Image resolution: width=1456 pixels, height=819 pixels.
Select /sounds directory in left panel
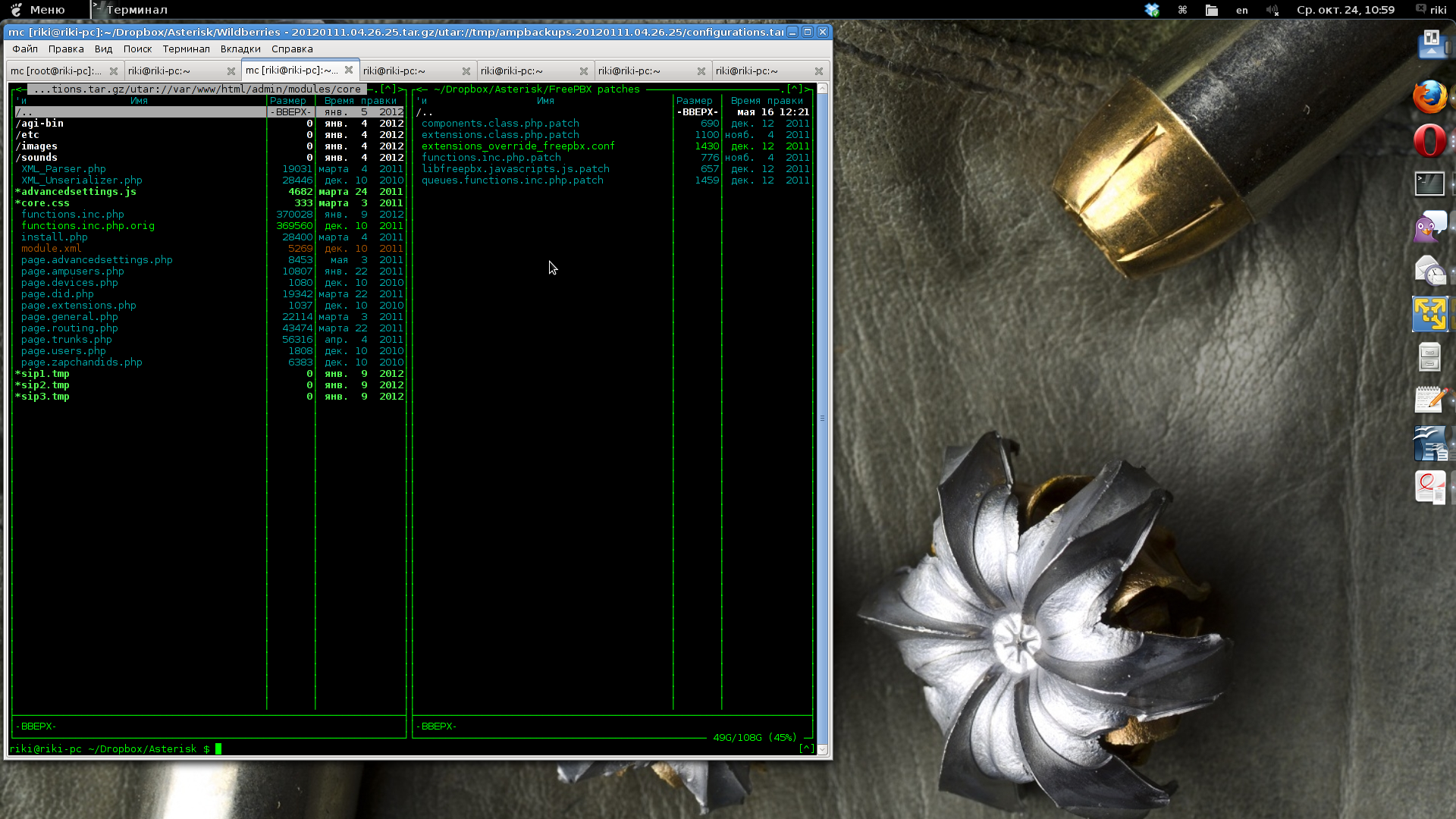click(209, 157)
